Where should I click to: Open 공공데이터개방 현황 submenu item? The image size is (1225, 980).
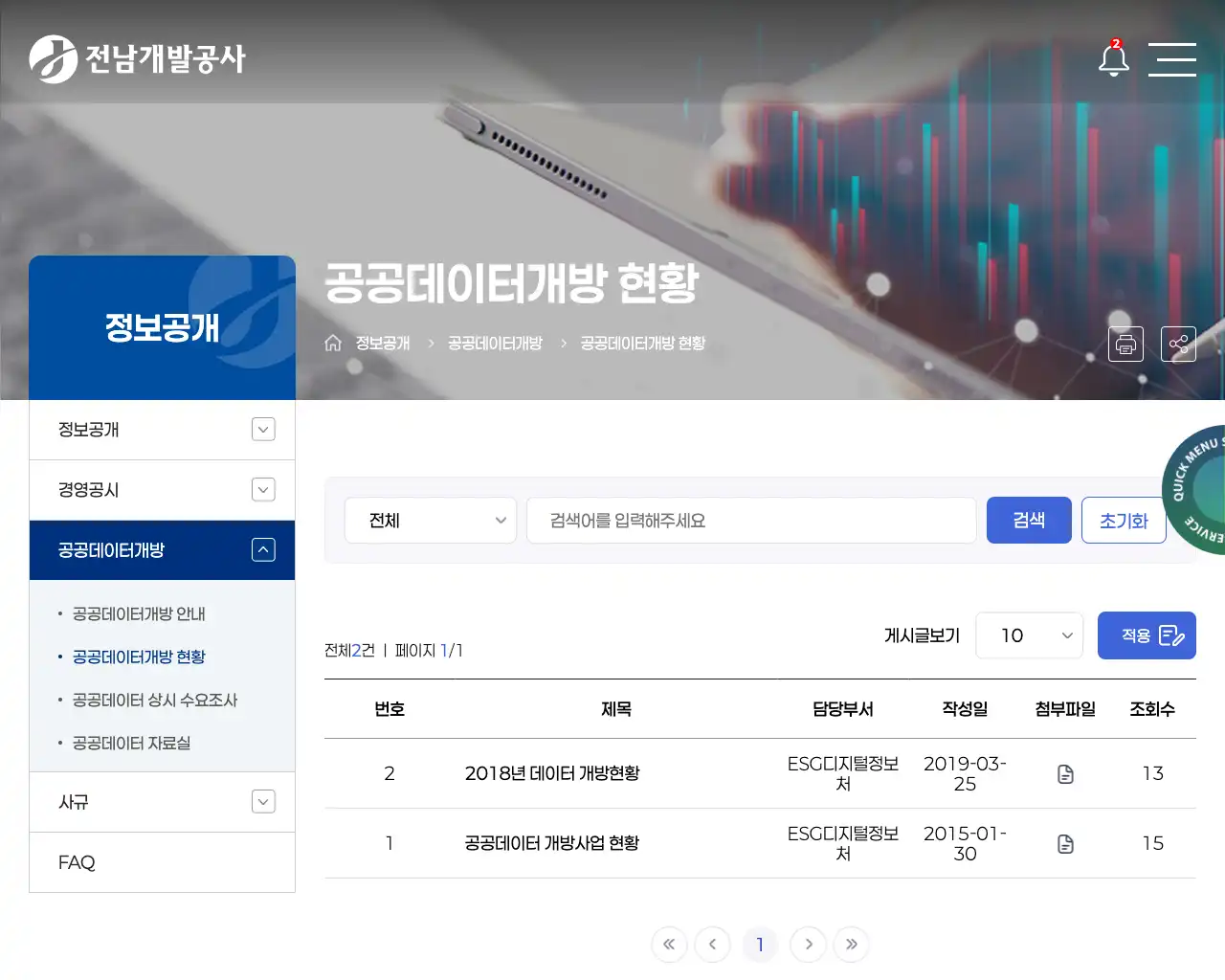pos(139,657)
